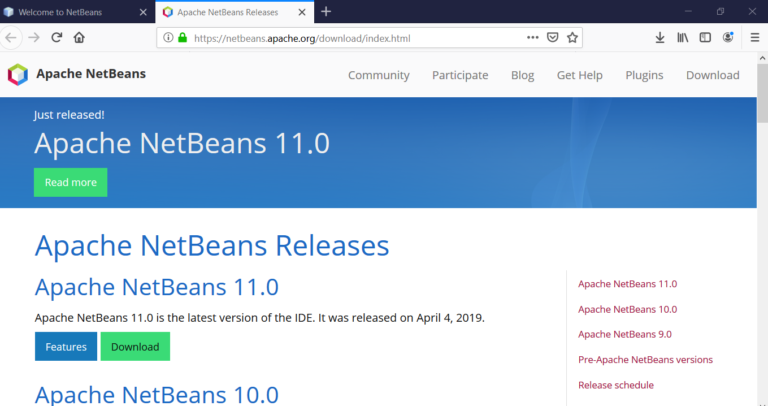Open the Library bookmarks icon
This screenshot has width=768, height=406.
coord(683,38)
